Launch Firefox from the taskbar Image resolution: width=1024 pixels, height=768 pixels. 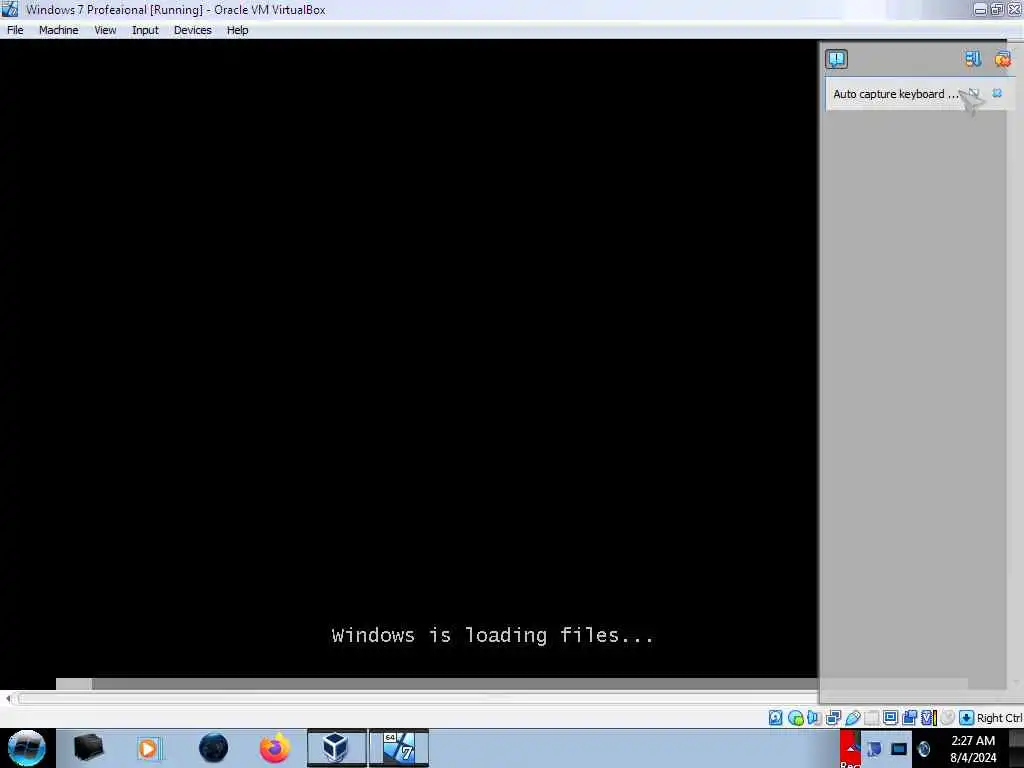coord(274,748)
